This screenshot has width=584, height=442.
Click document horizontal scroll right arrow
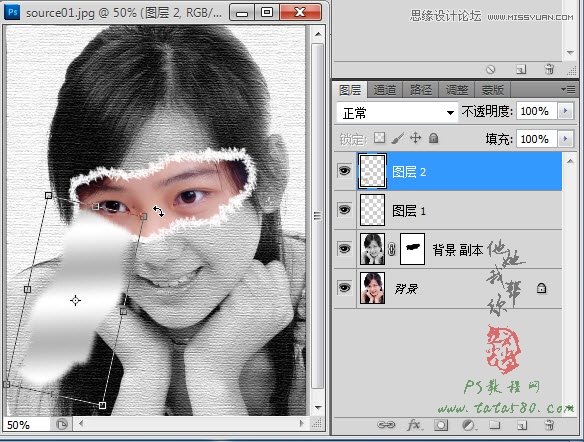(x=301, y=423)
